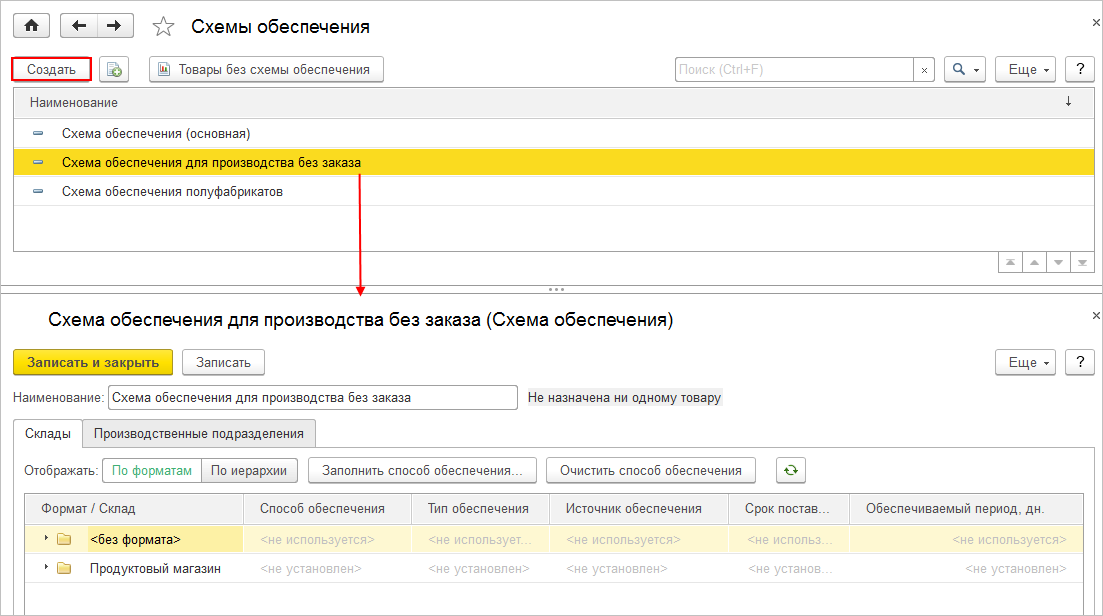Viewport: 1103px width, 616px height.
Task: Click Продуктовый магазин Способ обеспечения cell
Action: [x=327, y=568]
